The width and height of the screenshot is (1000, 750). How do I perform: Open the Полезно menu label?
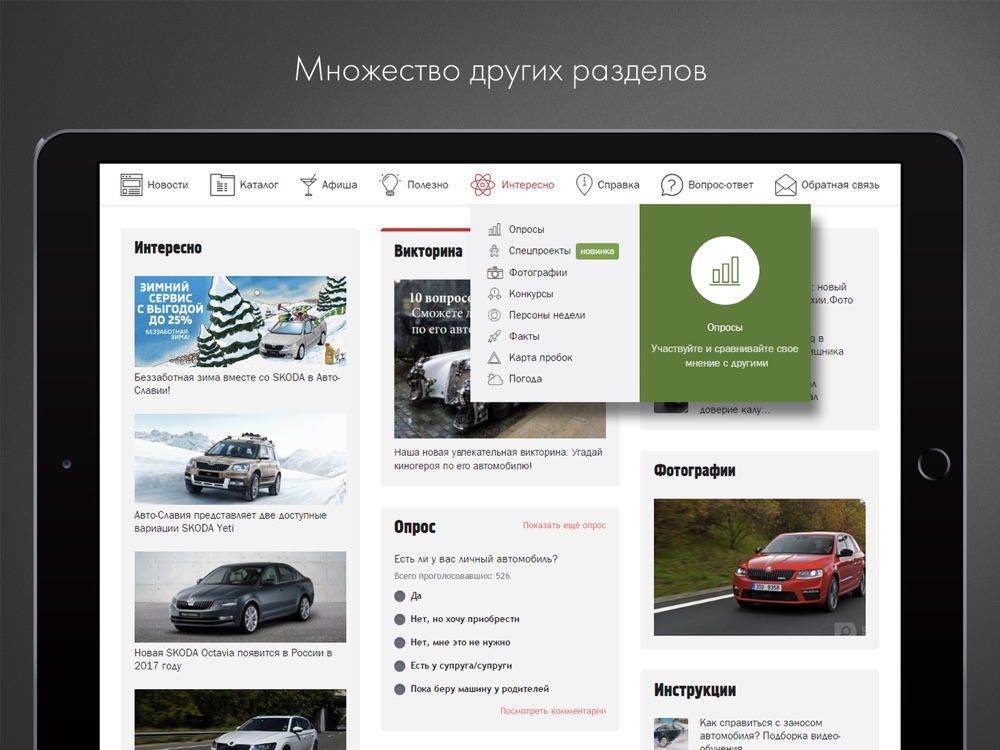coord(428,185)
